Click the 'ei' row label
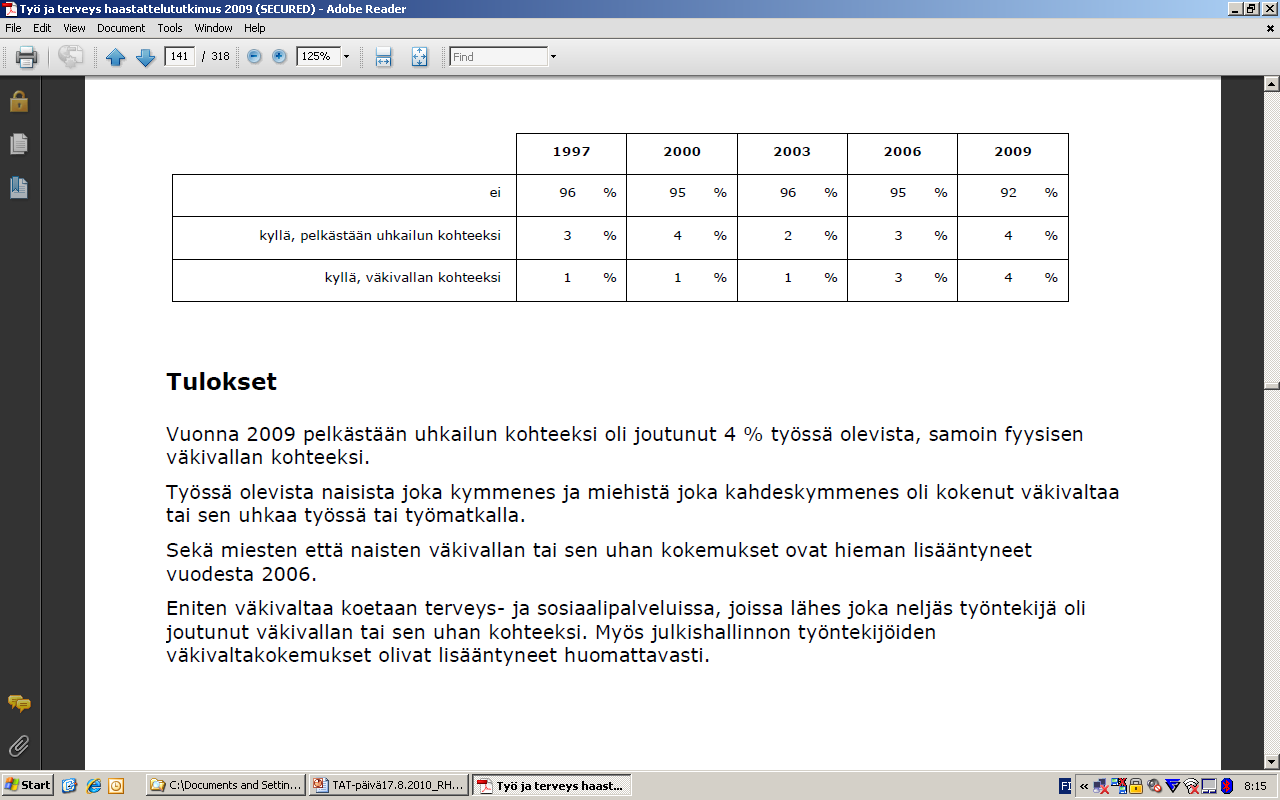This screenshot has height=800, width=1280. [495, 193]
